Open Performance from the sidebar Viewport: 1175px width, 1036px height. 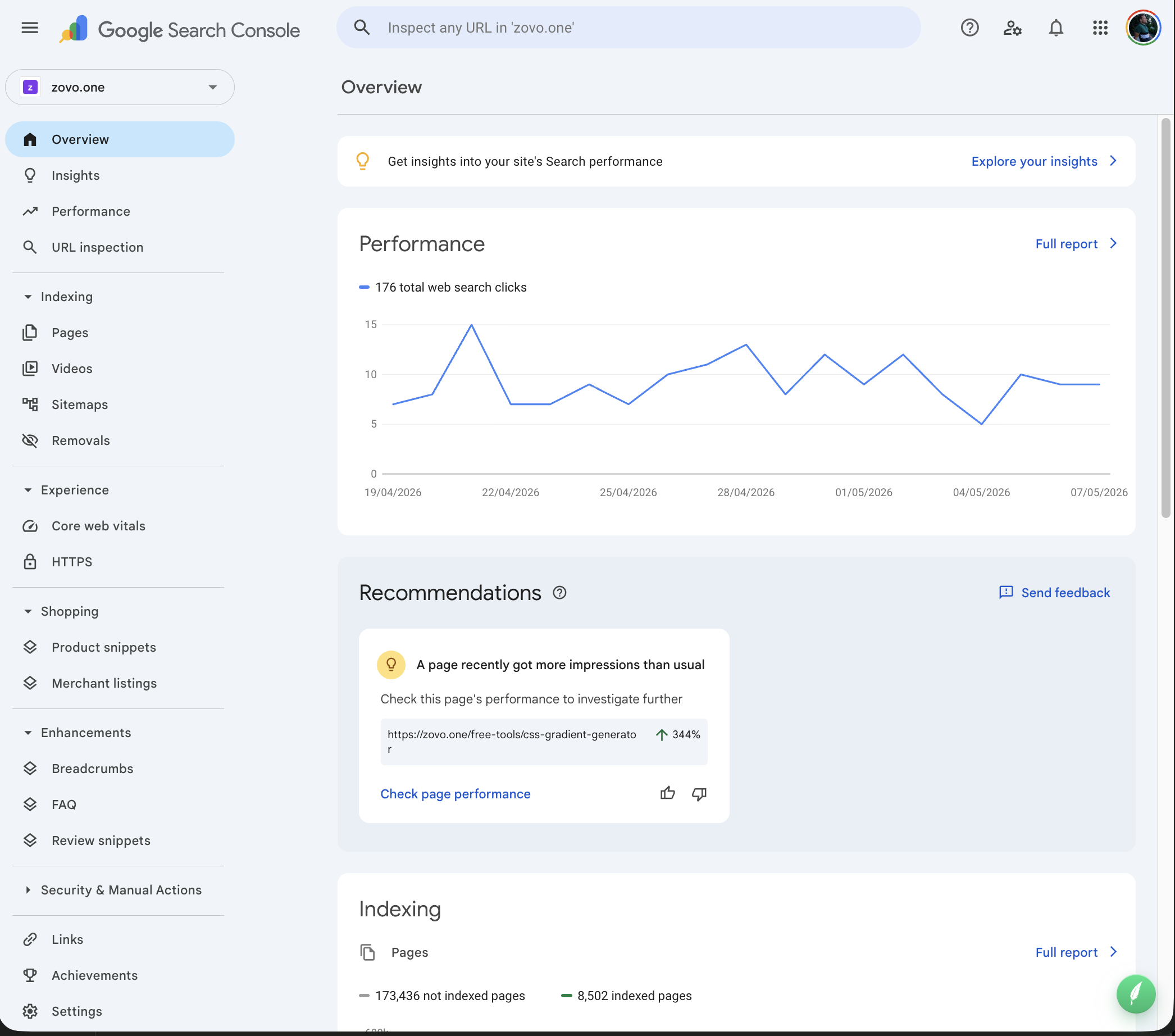tap(120, 211)
